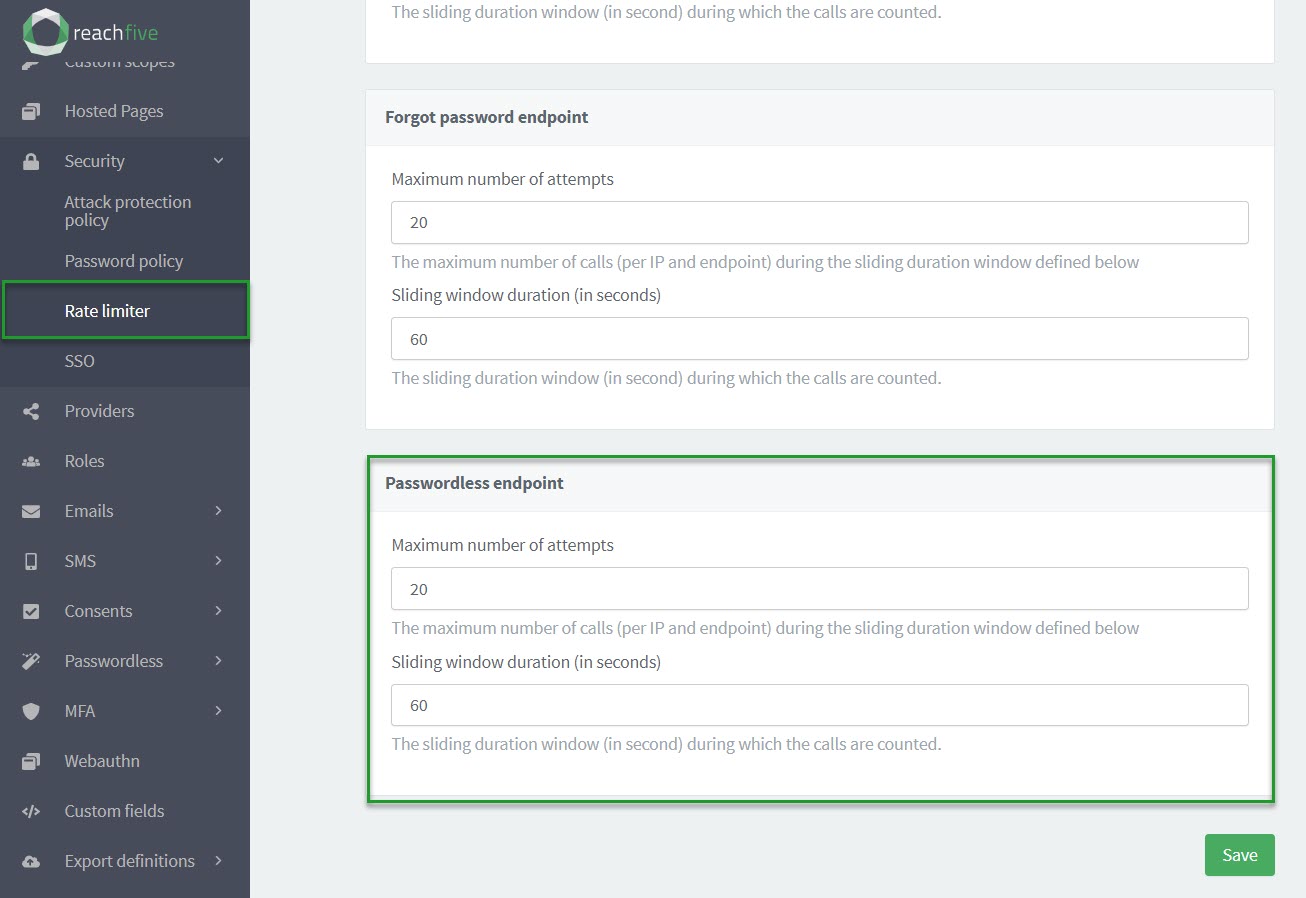Edit Forgot password maximum attempts field

click(820, 222)
